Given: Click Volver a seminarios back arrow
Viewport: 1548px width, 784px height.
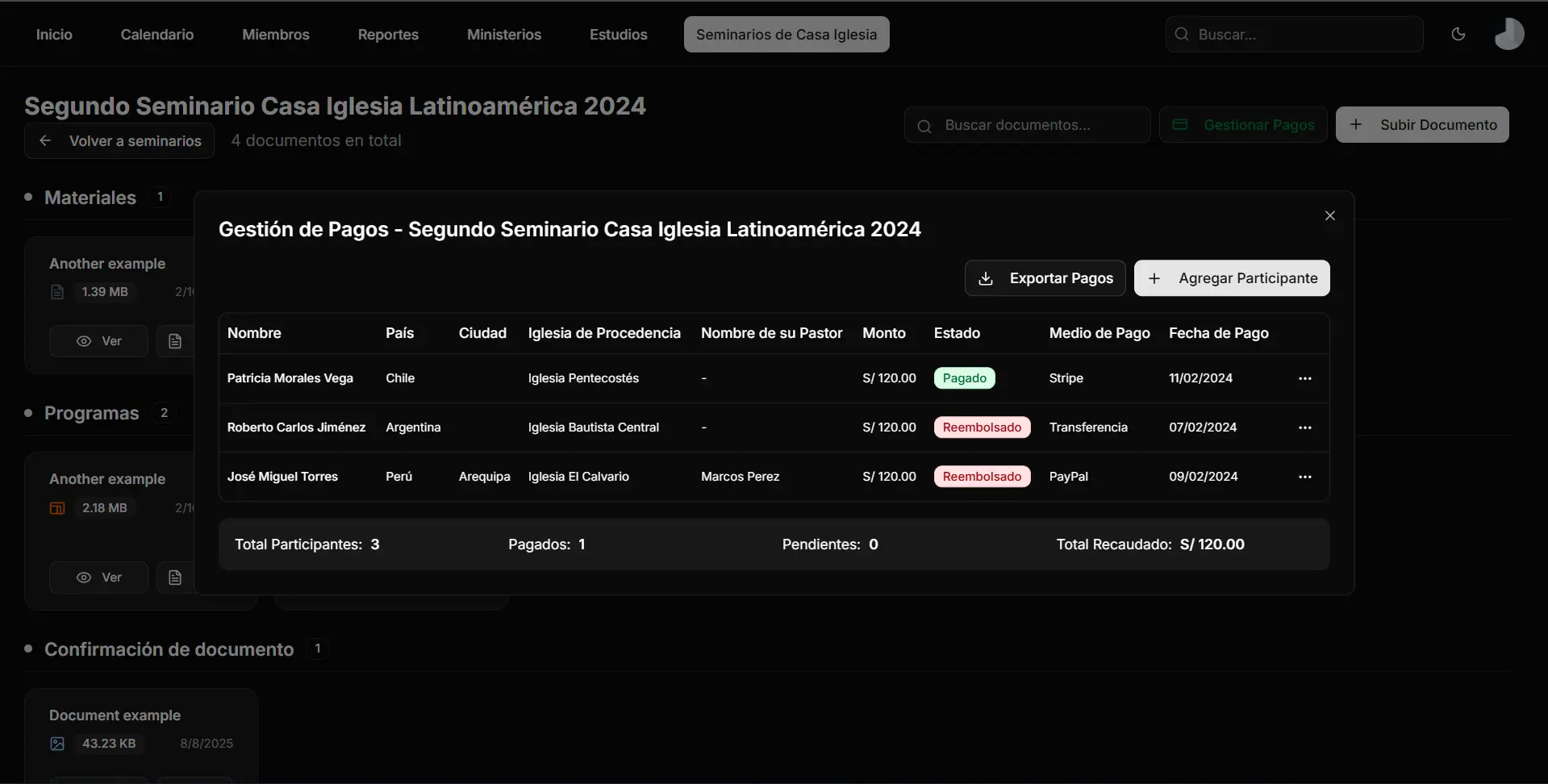Looking at the screenshot, I should (x=45, y=141).
